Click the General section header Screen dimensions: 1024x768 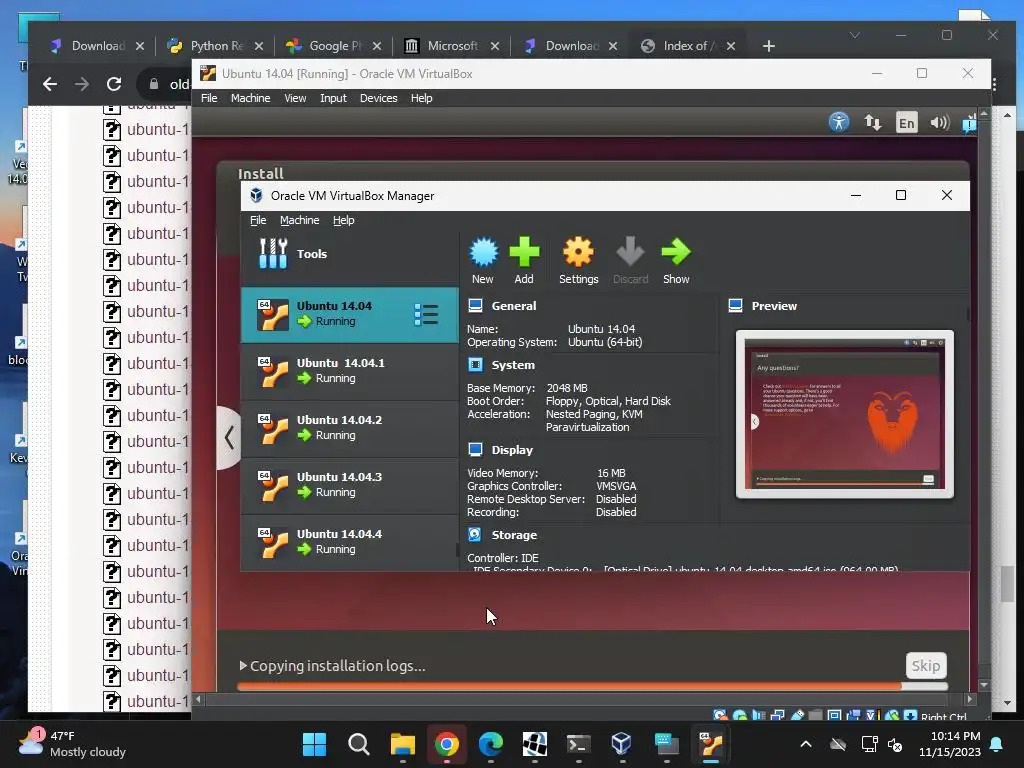513,306
